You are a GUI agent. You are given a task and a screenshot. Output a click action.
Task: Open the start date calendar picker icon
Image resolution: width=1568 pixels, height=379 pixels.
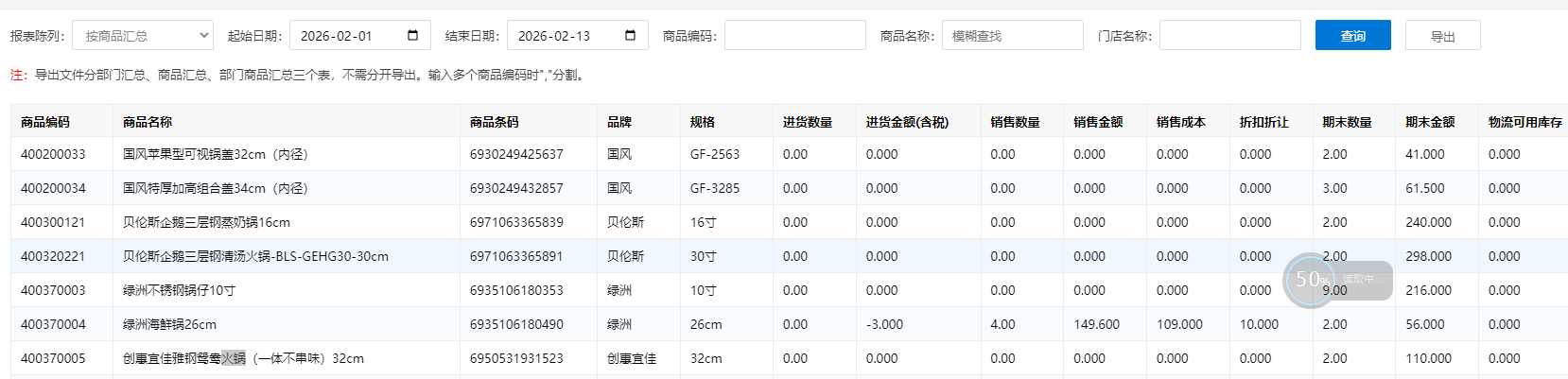[x=412, y=36]
